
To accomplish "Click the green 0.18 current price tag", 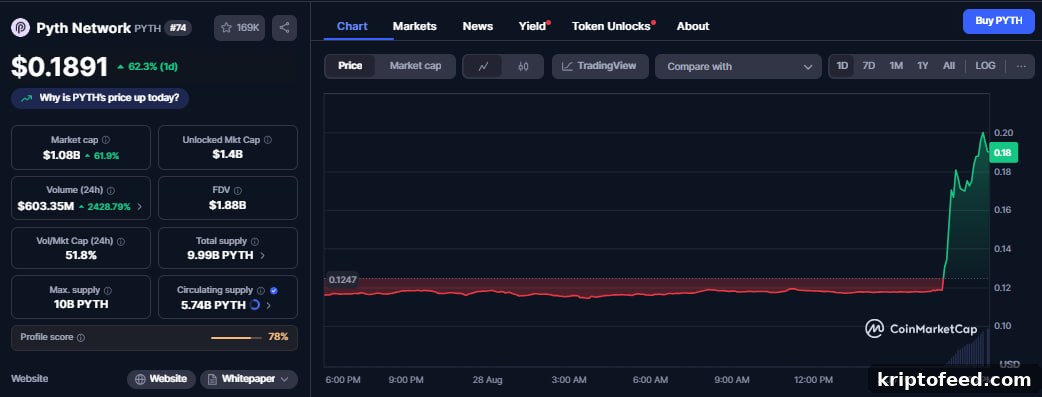I will (1003, 154).
